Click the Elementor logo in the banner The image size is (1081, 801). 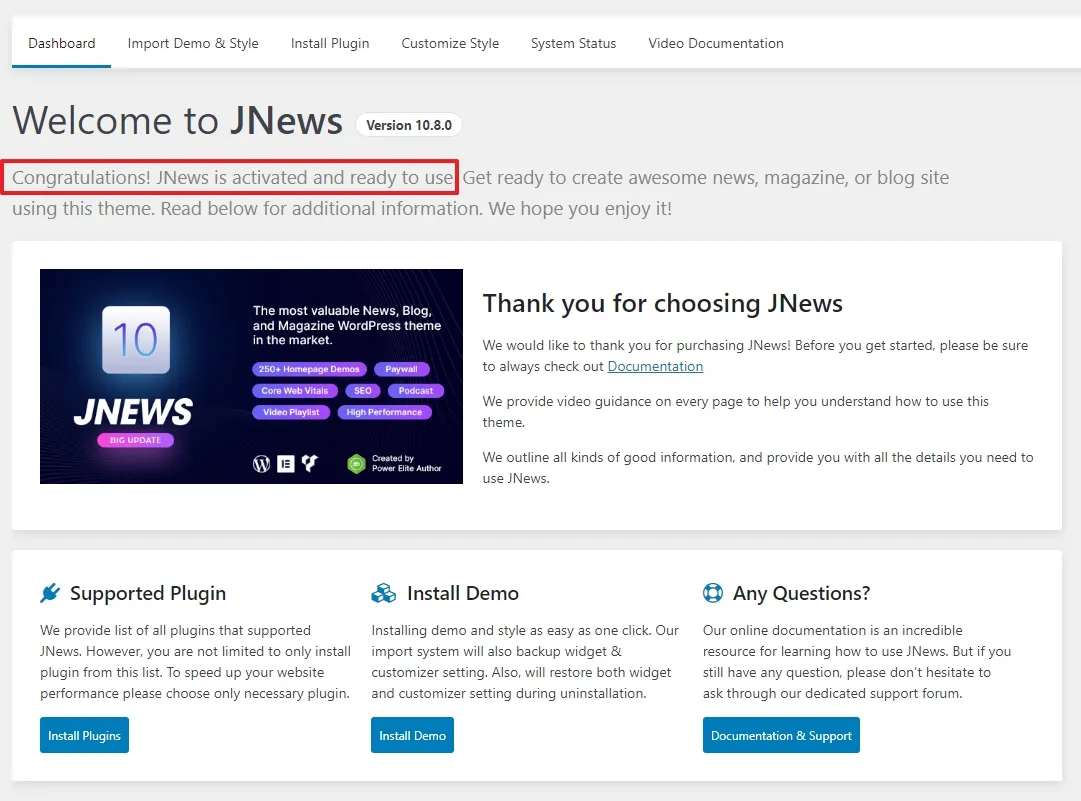coord(285,464)
